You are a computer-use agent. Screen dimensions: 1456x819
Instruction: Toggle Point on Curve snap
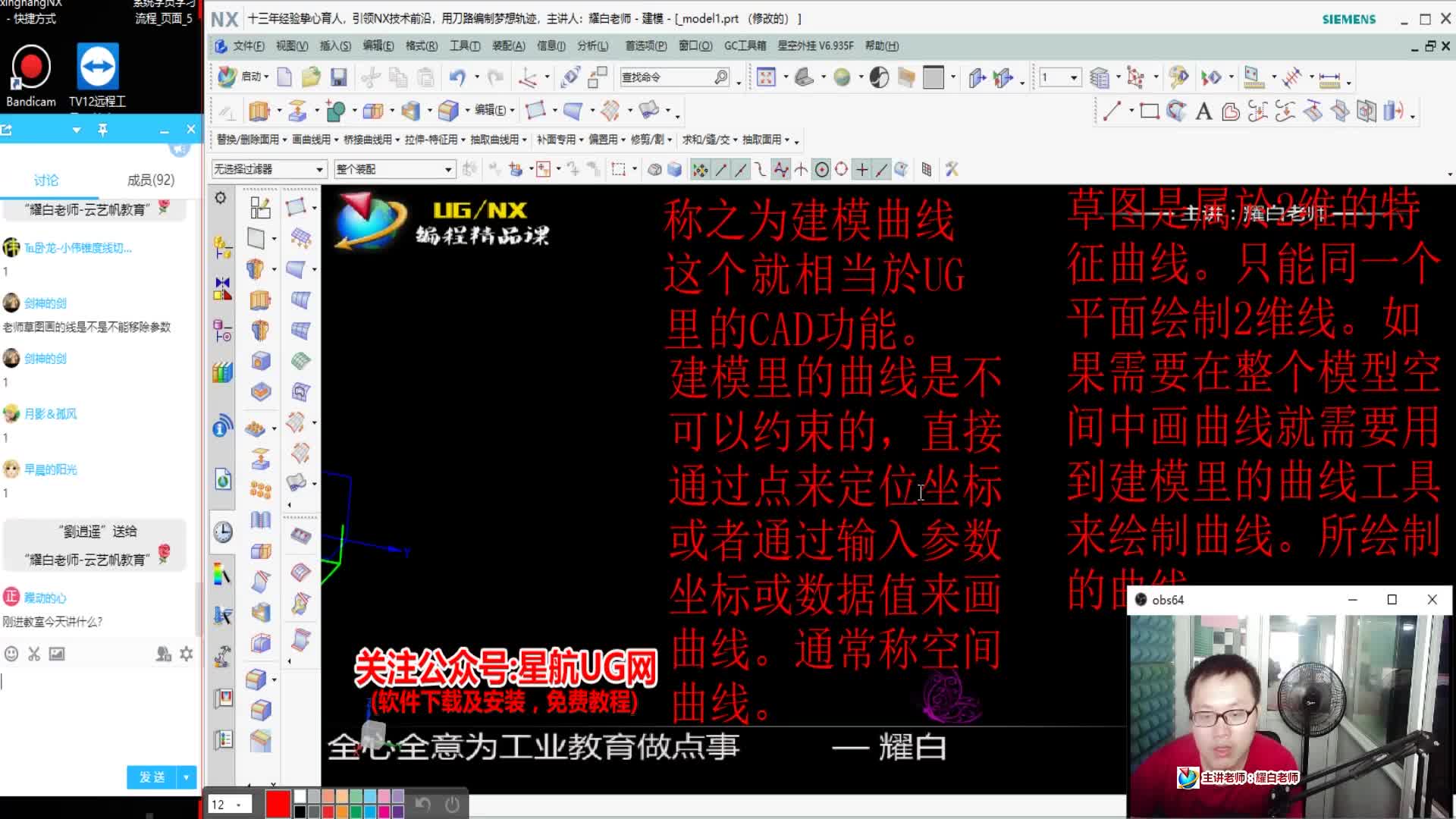pos(882,169)
